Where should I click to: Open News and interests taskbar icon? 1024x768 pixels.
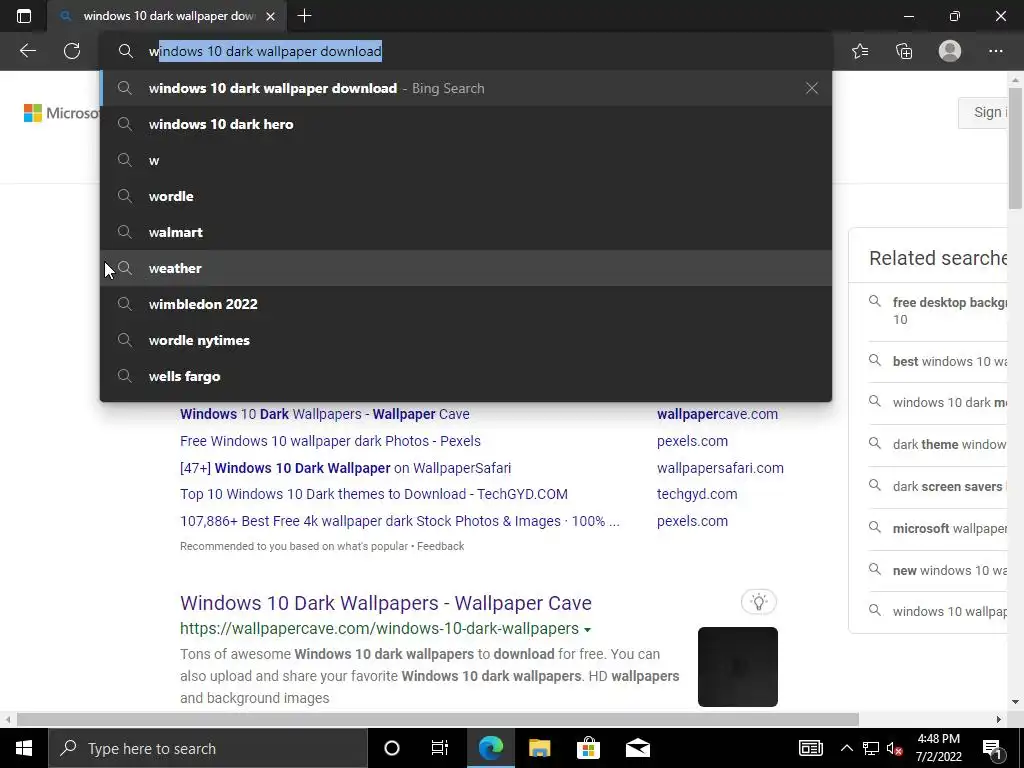pyautogui.click(x=810, y=748)
